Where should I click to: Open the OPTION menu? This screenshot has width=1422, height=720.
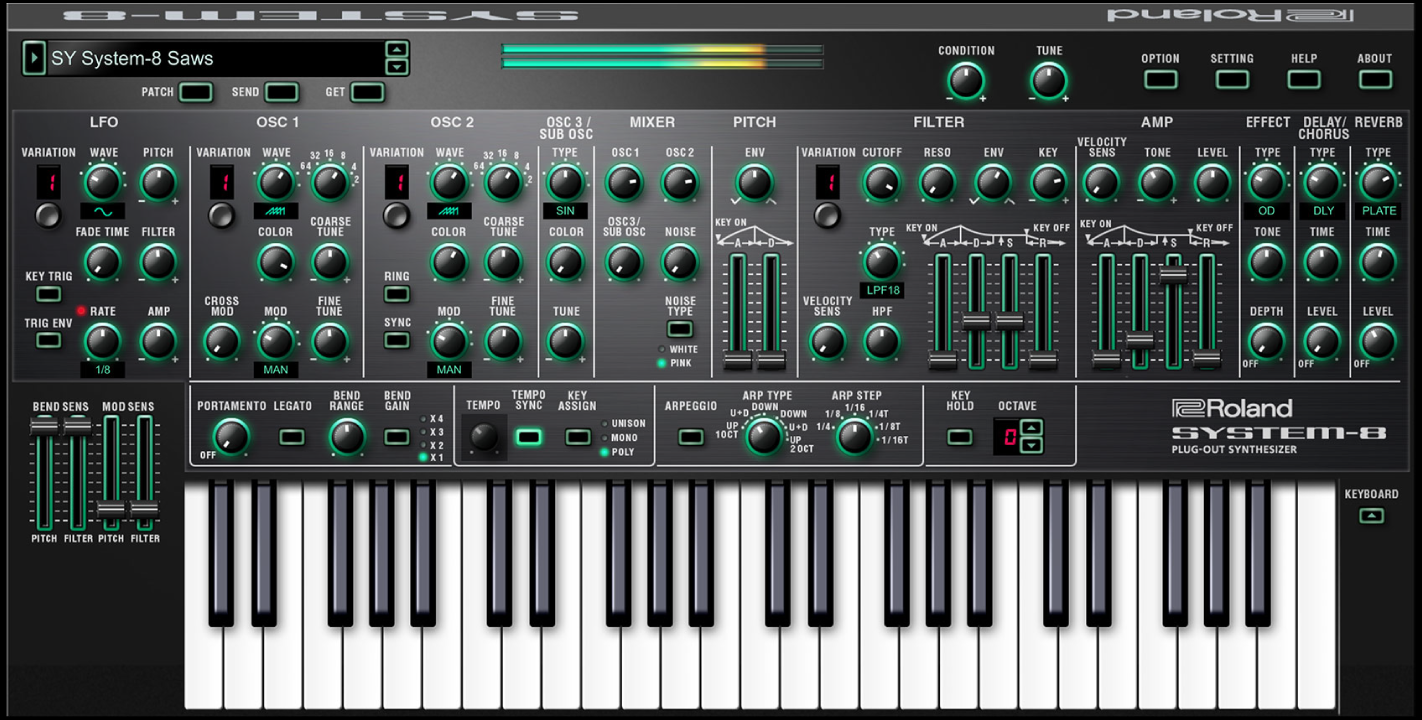pyautogui.click(x=1161, y=79)
